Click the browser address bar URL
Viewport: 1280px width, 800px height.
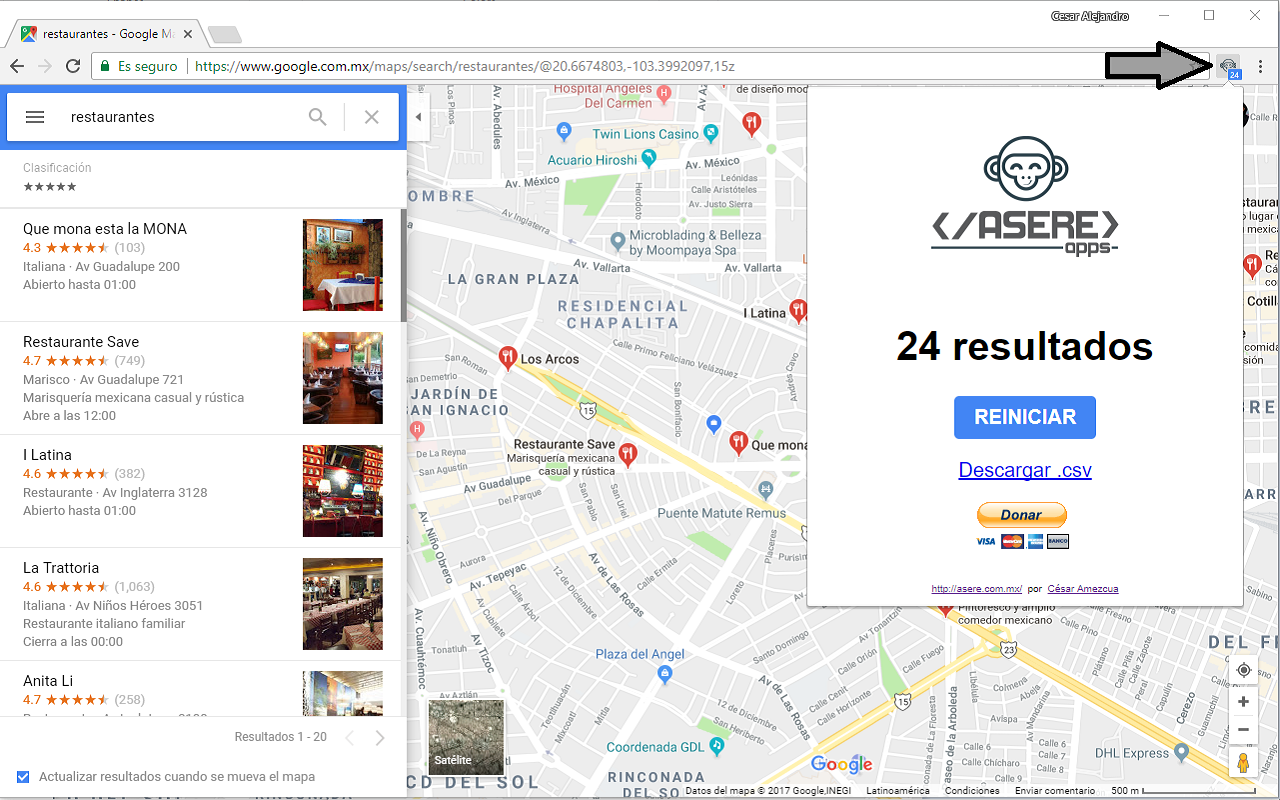click(x=465, y=66)
